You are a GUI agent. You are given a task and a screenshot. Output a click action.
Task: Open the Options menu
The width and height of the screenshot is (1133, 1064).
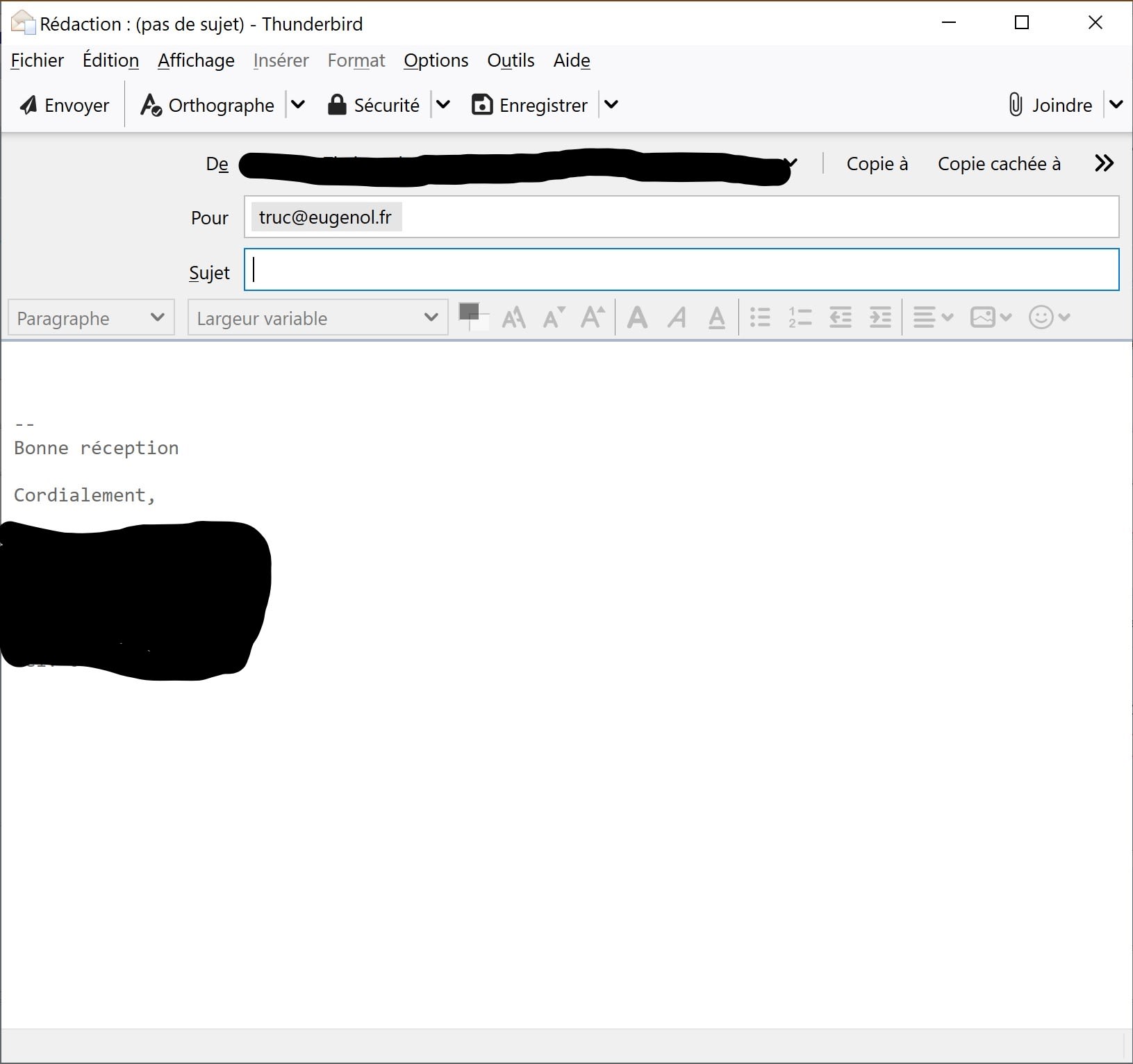coord(436,61)
